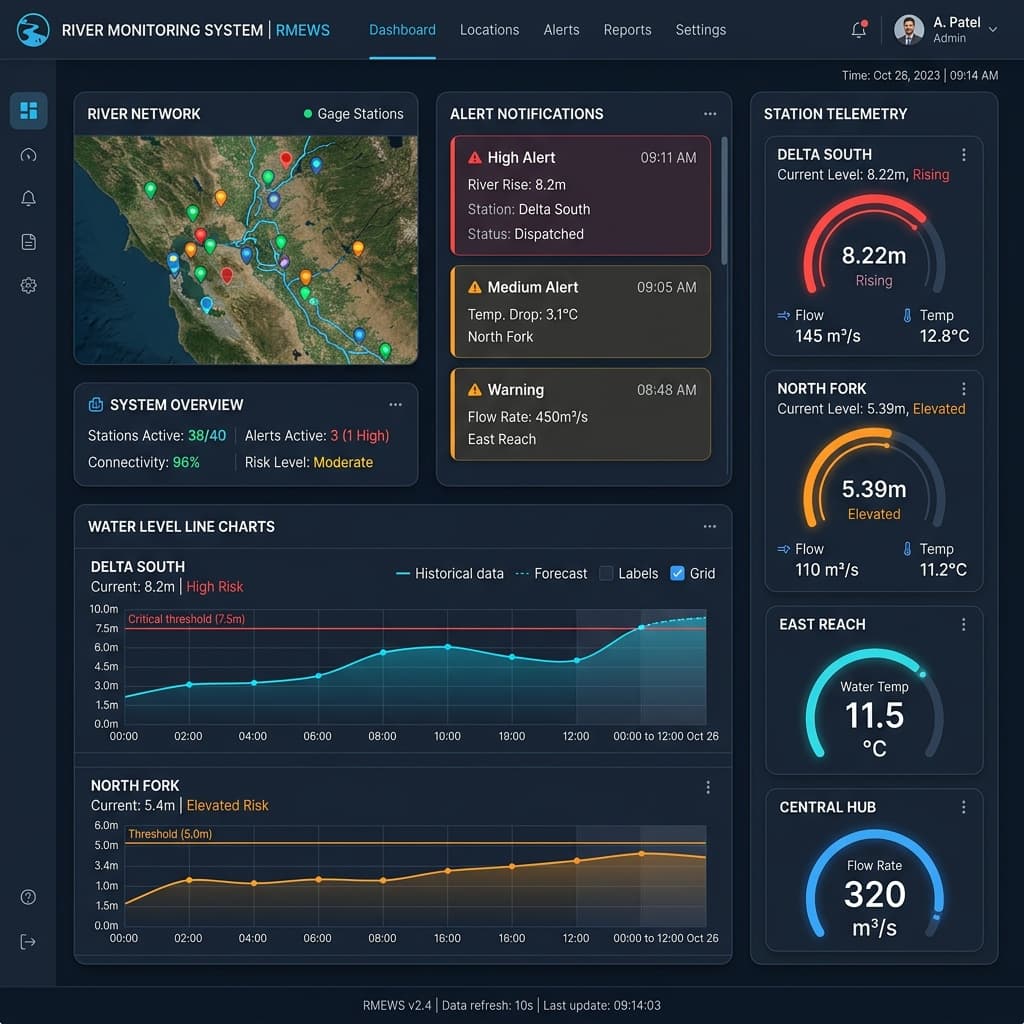Open the Reports tab
The height and width of the screenshot is (1024, 1024).
click(x=627, y=30)
